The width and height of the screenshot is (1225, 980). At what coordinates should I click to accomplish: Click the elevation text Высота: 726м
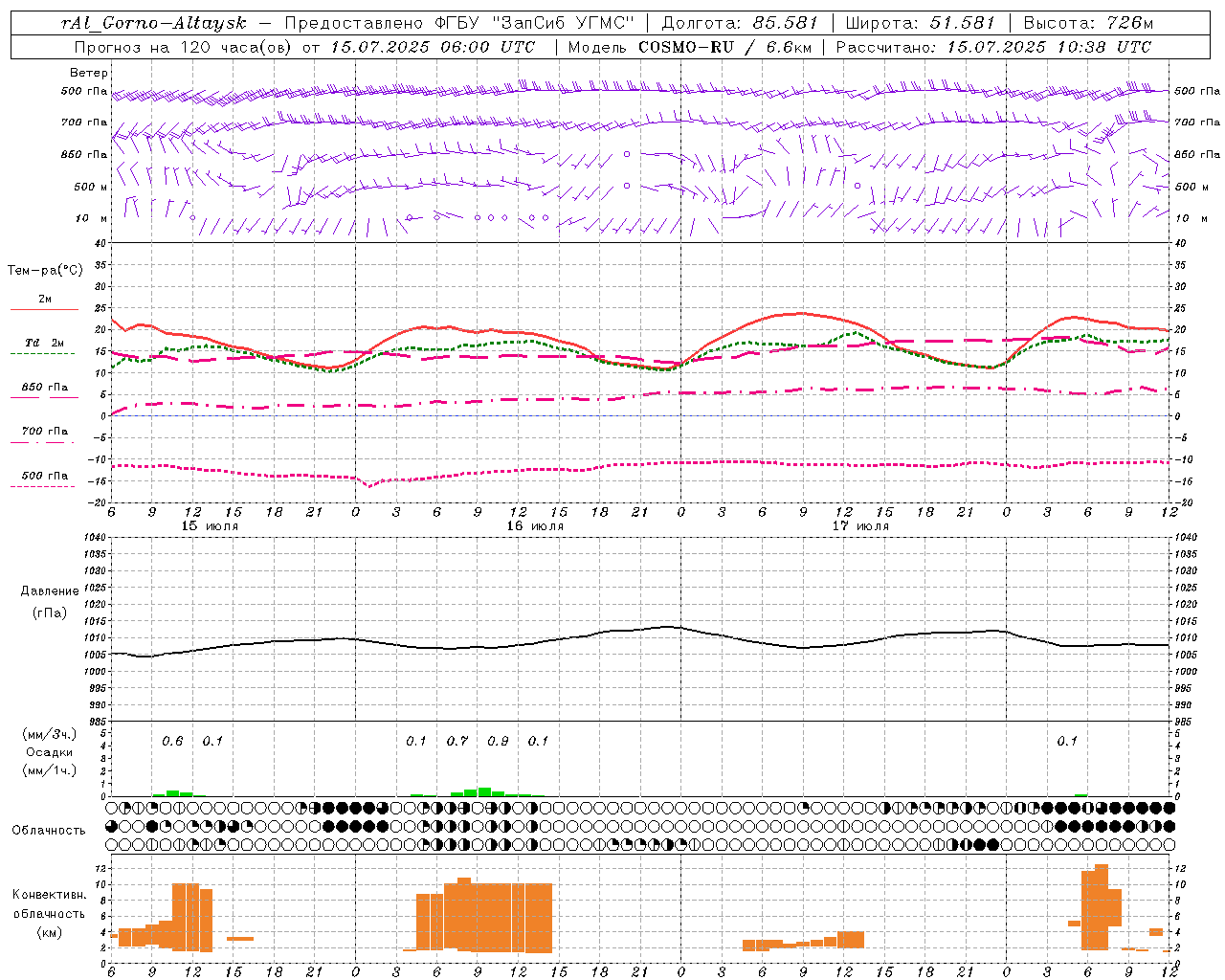tap(1088, 23)
